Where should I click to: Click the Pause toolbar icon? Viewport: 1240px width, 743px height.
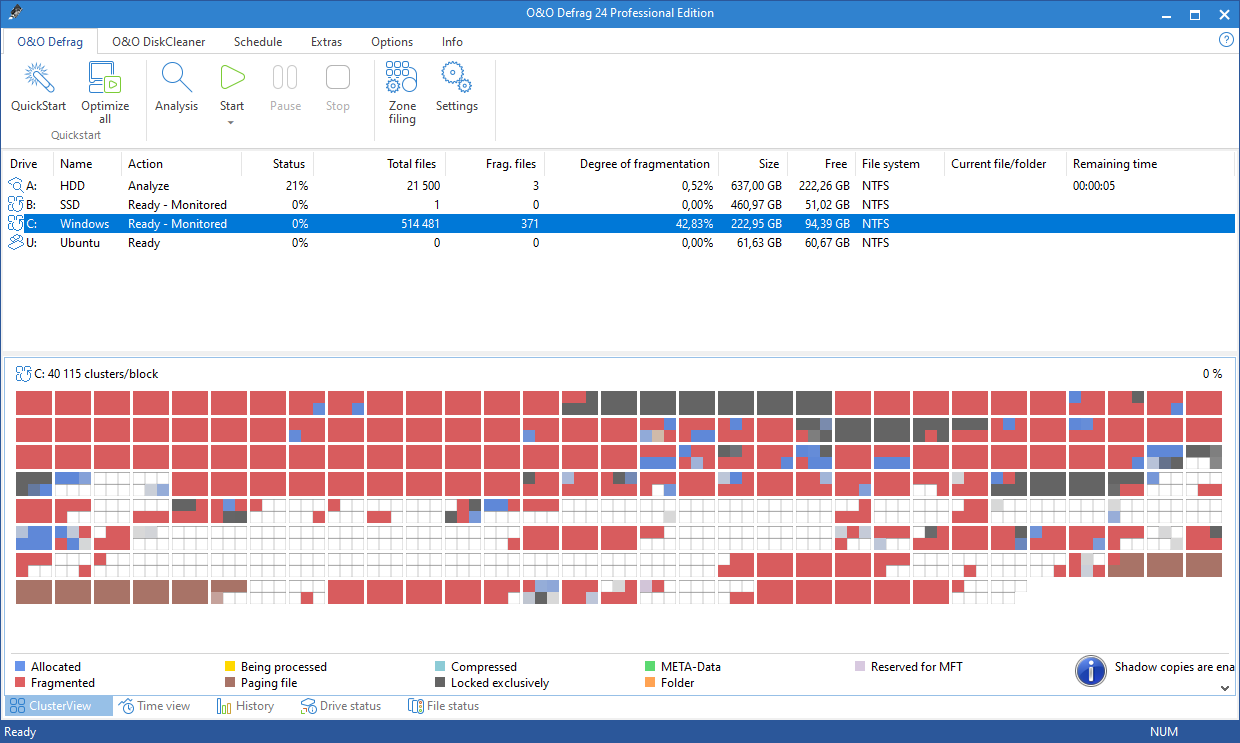point(285,78)
